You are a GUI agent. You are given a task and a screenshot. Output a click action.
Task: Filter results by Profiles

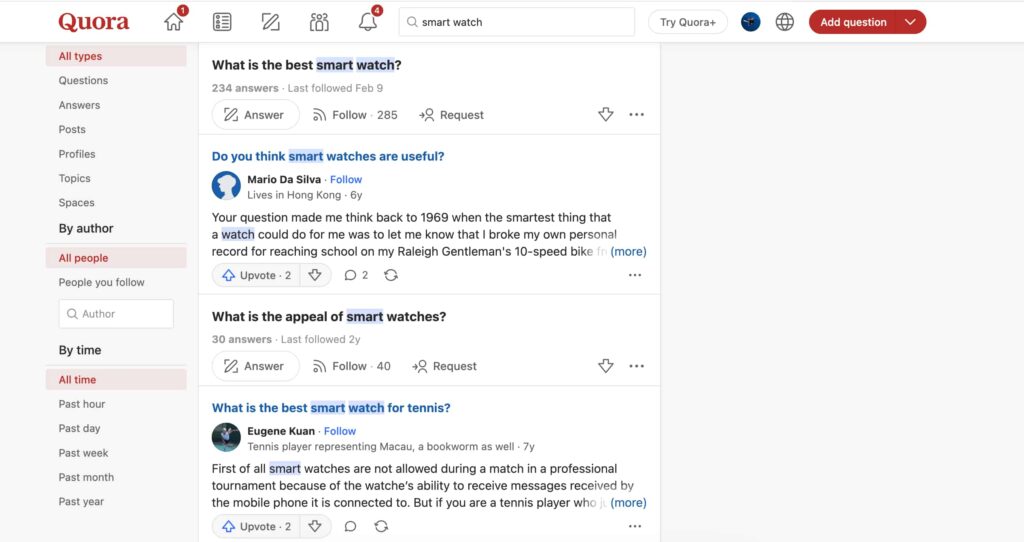tap(116, 153)
